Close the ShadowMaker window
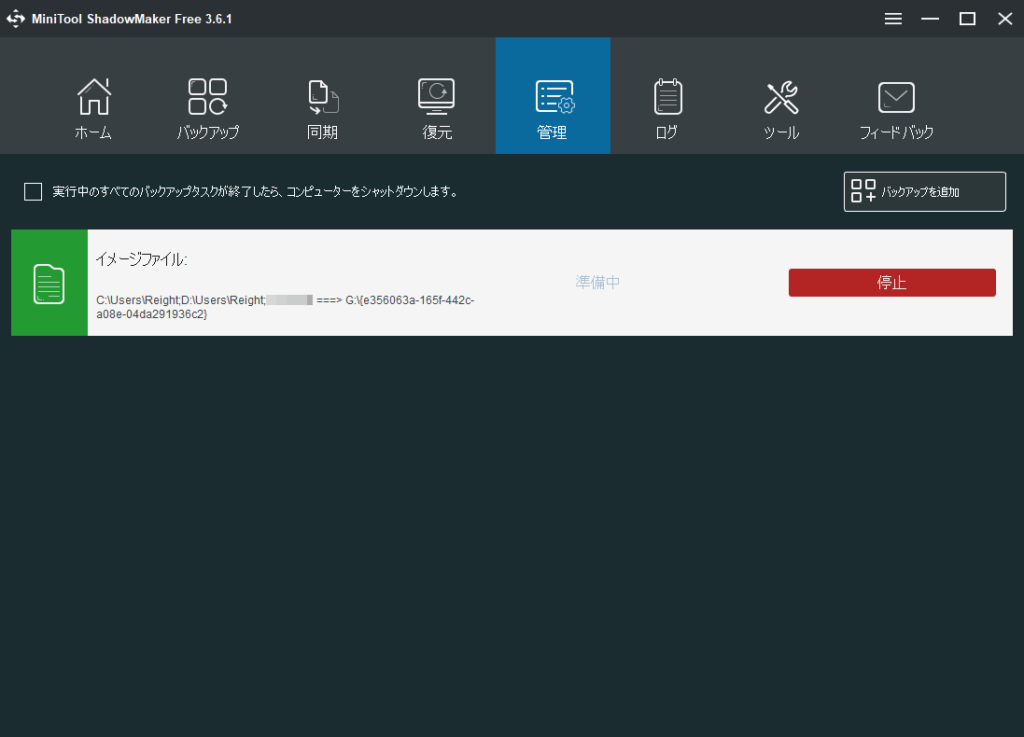This screenshot has height=737, width=1024. (1004, 19)
